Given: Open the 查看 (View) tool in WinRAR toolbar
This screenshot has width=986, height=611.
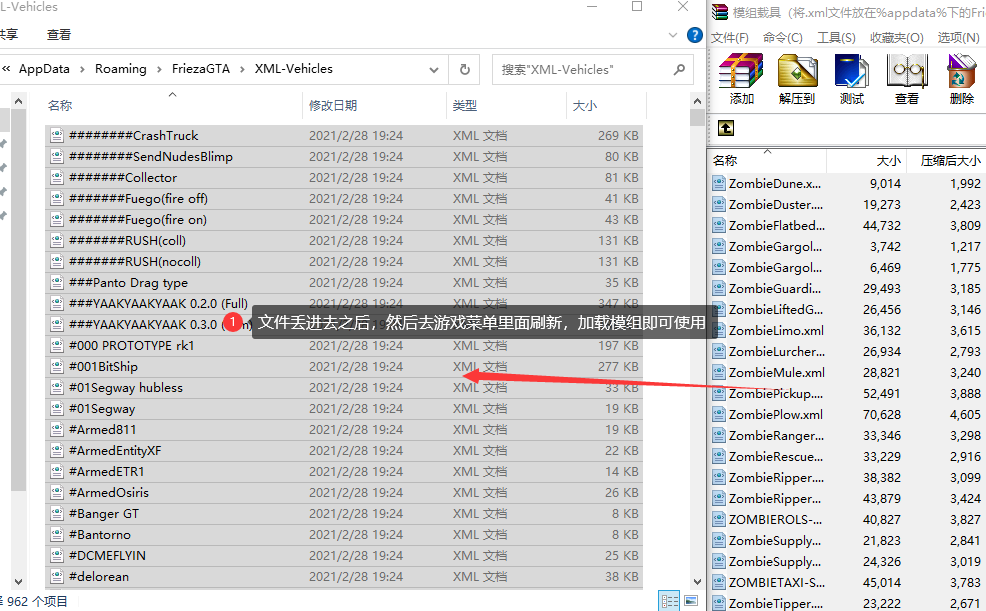Looking at the screenshot, I should [x=907, y=79].
